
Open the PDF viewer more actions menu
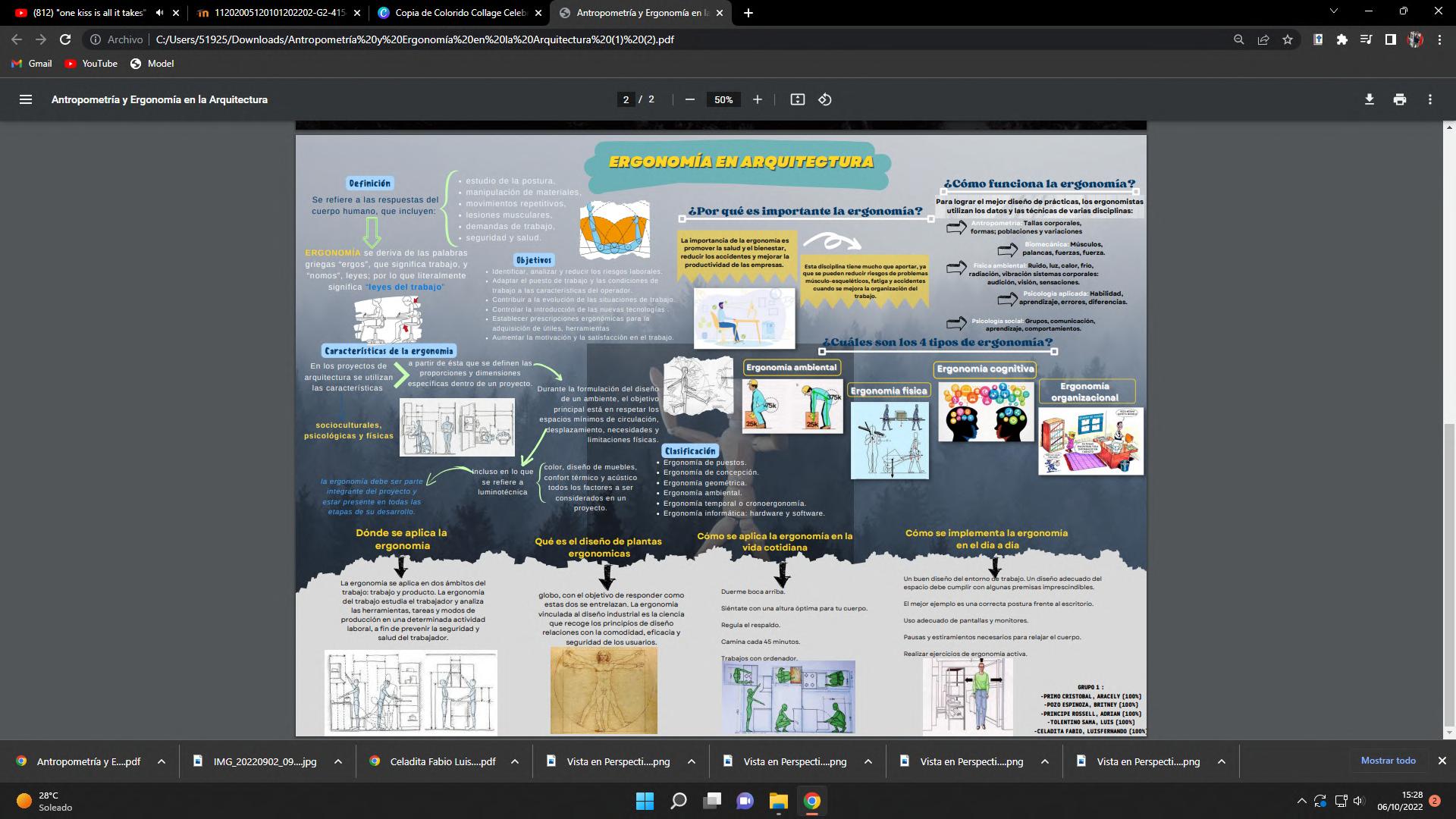pyautogui.click(x=1430, y=99)
